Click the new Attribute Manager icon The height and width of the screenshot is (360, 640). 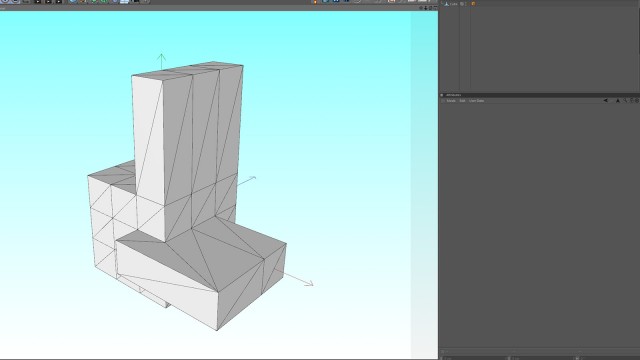637,100
